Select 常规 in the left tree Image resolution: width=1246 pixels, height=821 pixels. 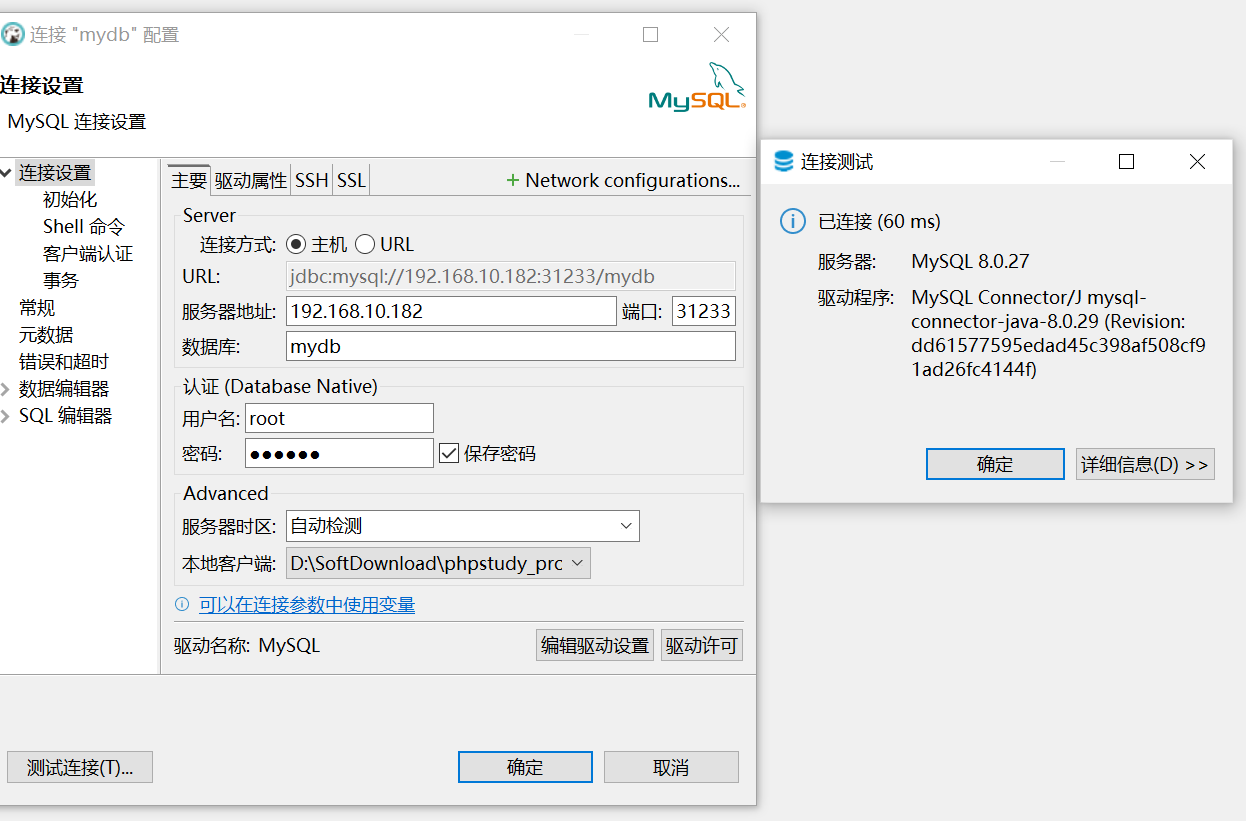(37, 308)
